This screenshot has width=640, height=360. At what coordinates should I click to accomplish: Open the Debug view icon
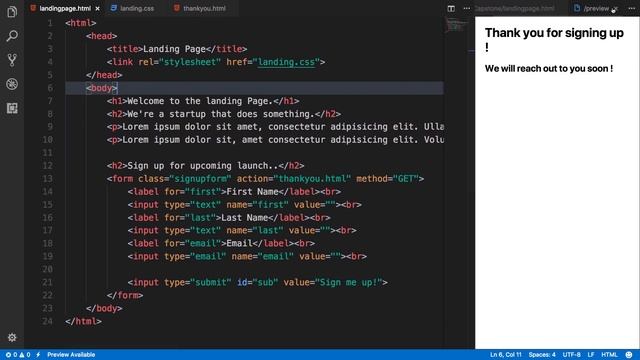[12, 84]
